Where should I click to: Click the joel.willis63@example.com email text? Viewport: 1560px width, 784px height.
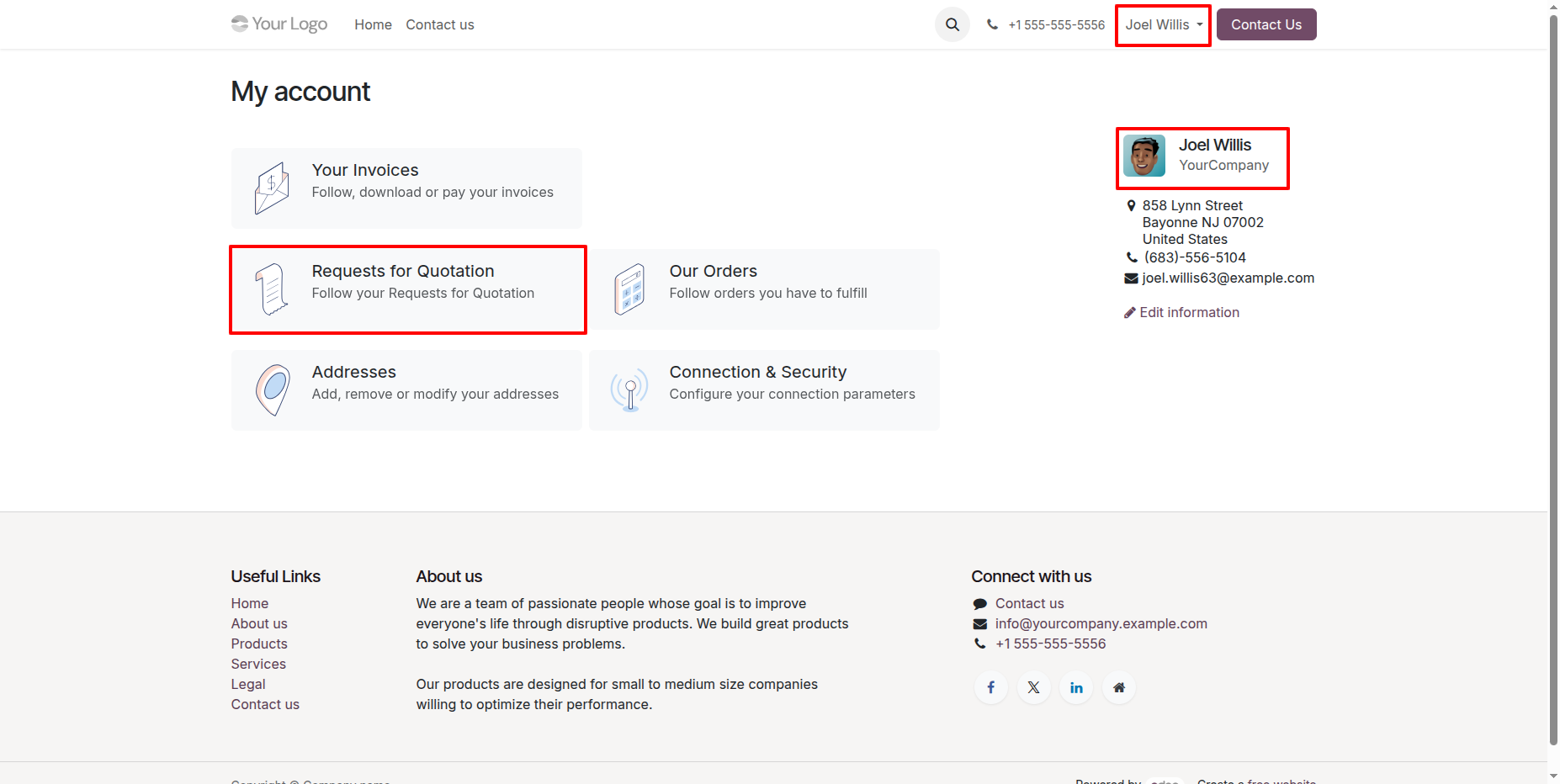[x=1228, y=278]
